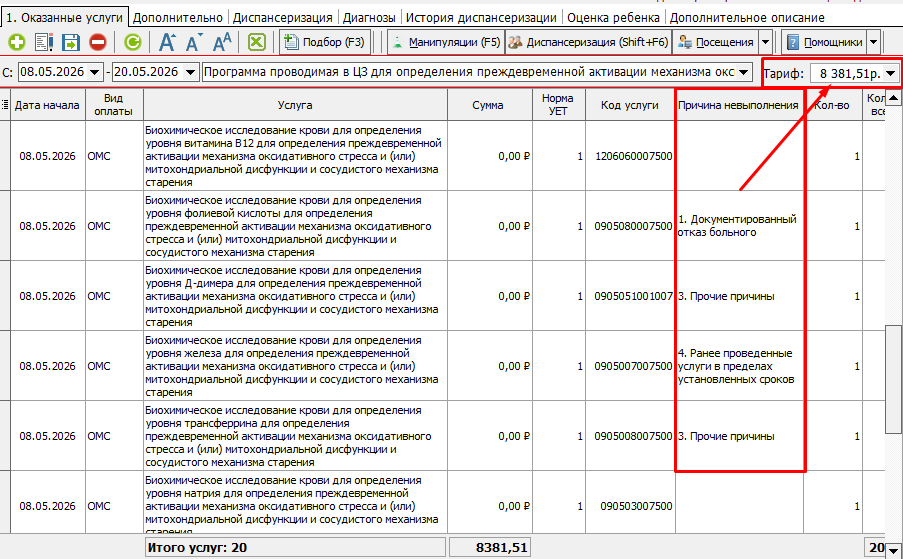This screenshot has height=559, width=903.
Task: Decrease font size with A-down icon
Action: (x=194, y=42)
